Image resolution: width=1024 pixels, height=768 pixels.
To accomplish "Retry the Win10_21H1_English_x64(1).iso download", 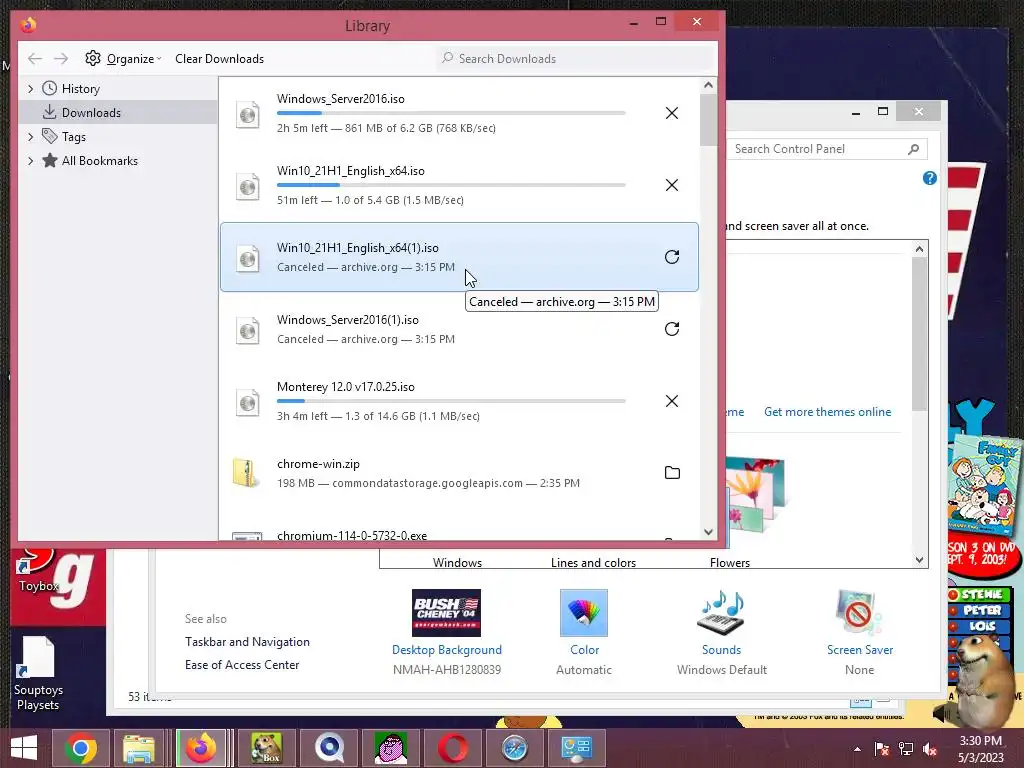I will (671, 257).
